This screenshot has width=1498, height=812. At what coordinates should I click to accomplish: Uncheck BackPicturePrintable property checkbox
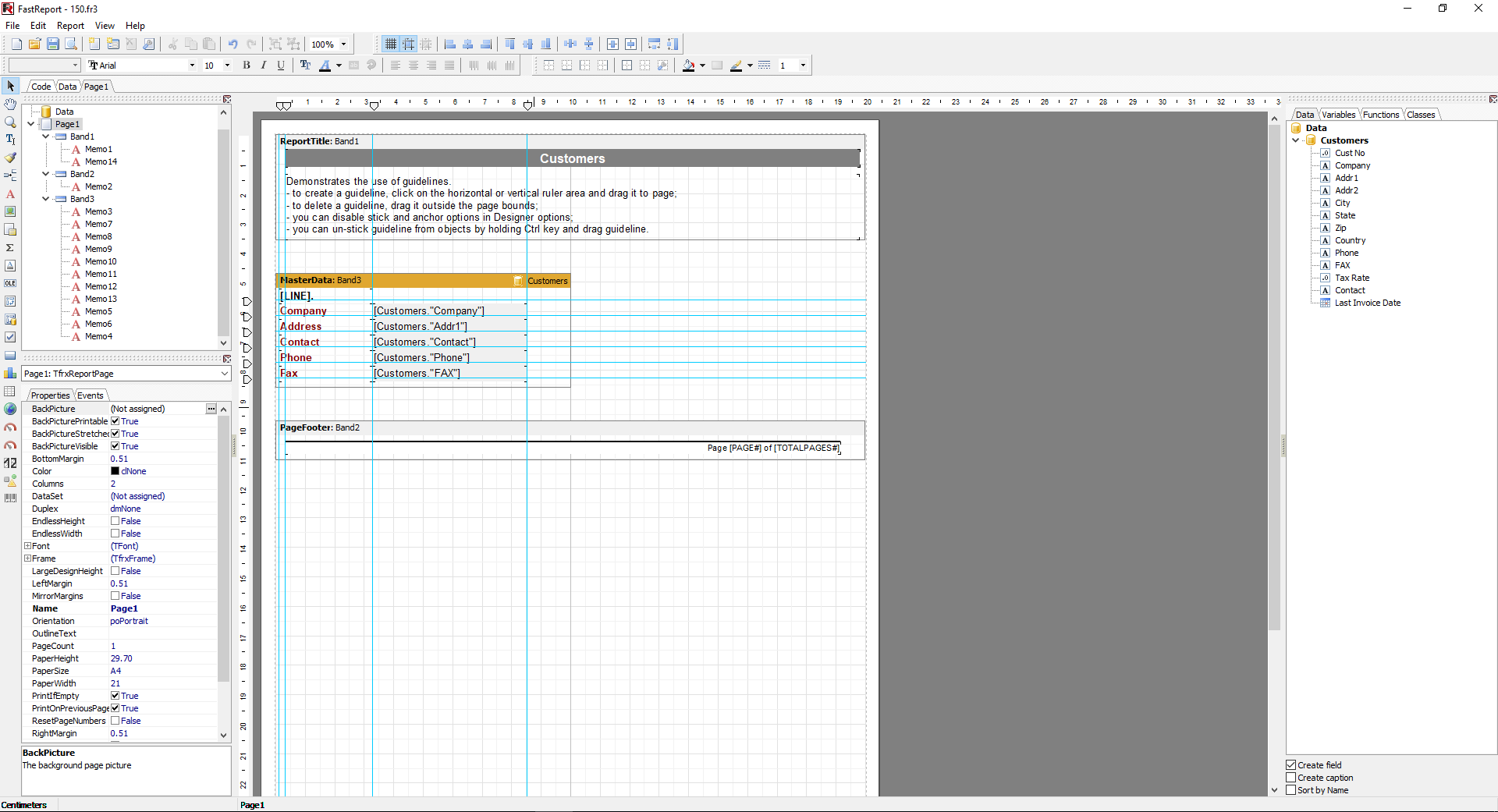tap(115, 421)
